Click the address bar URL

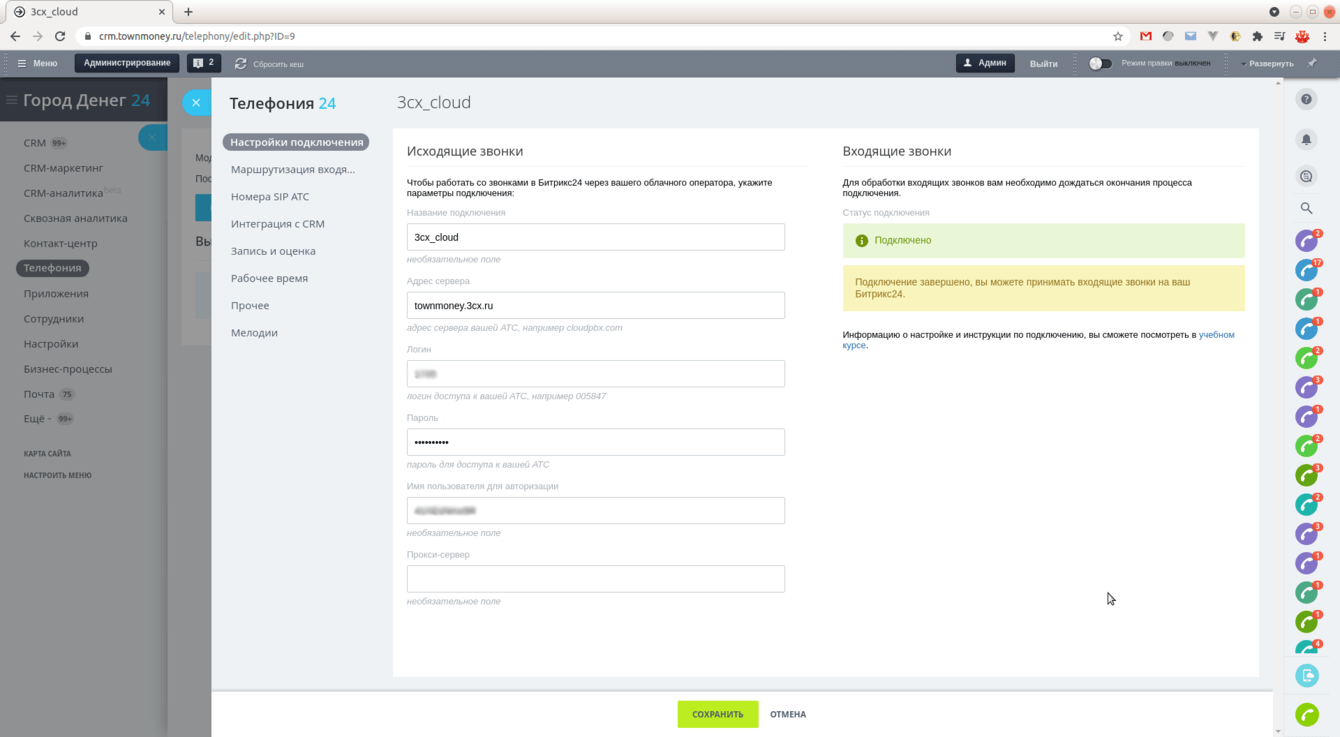pyautogui.click(x=197, y=36)
